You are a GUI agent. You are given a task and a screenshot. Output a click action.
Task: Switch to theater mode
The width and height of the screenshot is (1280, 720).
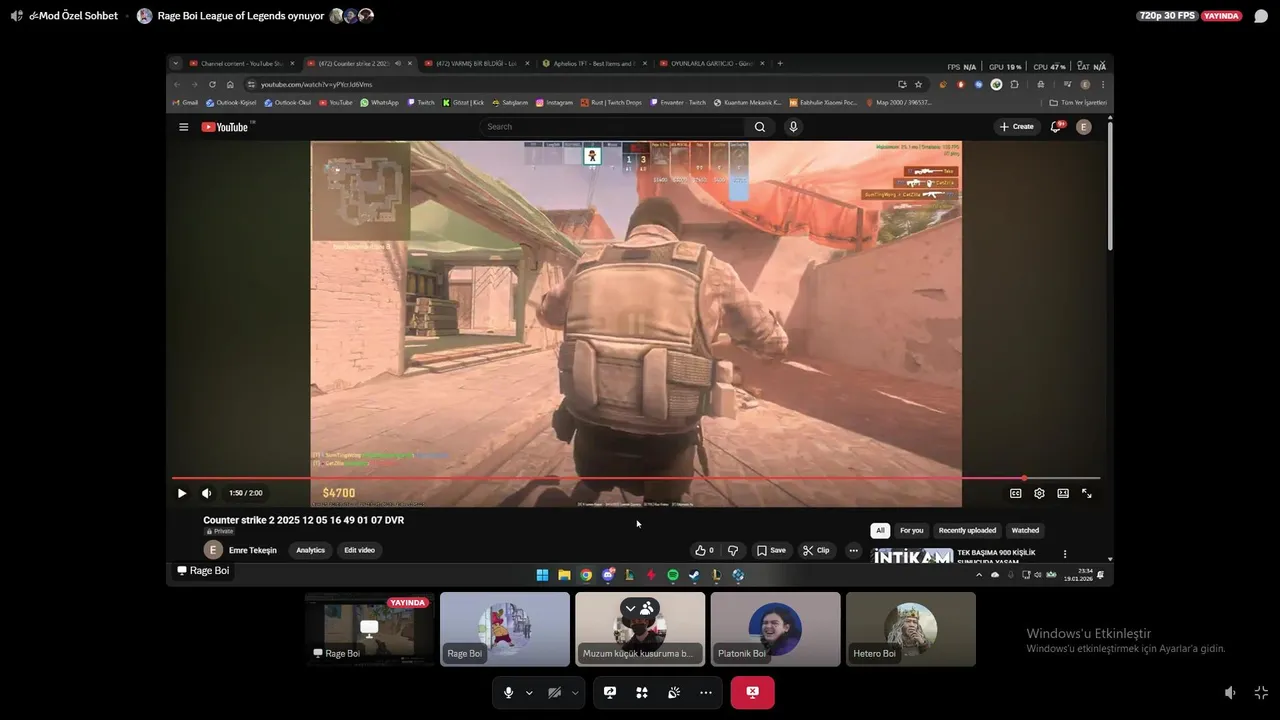click(1063, 493)
